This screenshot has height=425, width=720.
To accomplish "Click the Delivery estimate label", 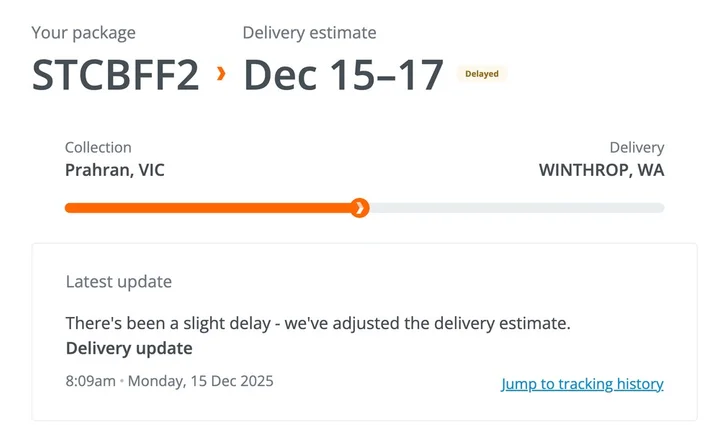I will 309,33.
